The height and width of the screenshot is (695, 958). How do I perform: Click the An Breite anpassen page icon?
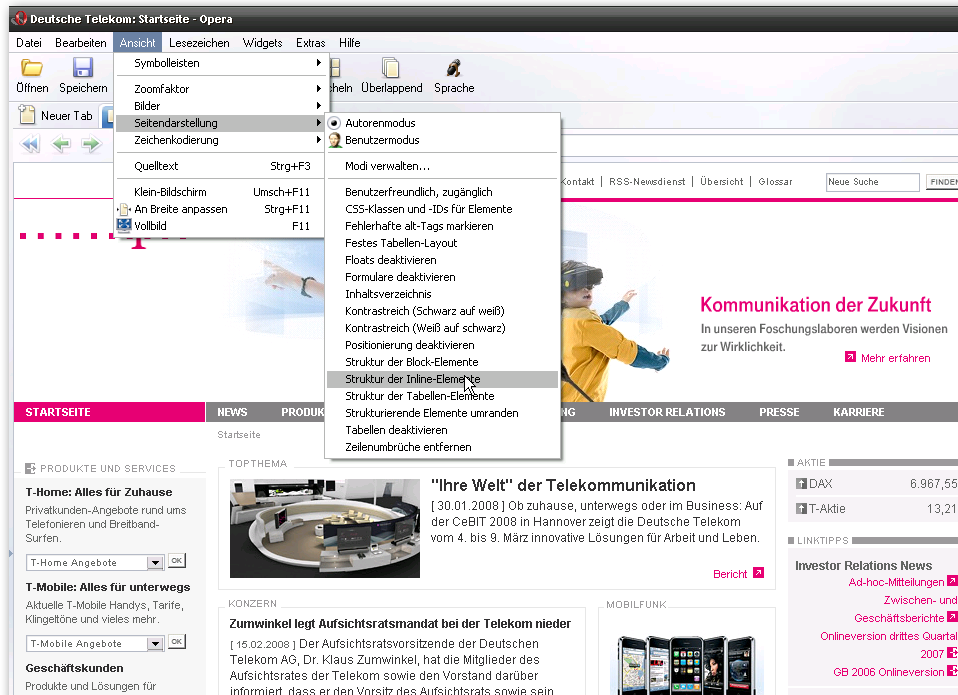click(125, 209)
